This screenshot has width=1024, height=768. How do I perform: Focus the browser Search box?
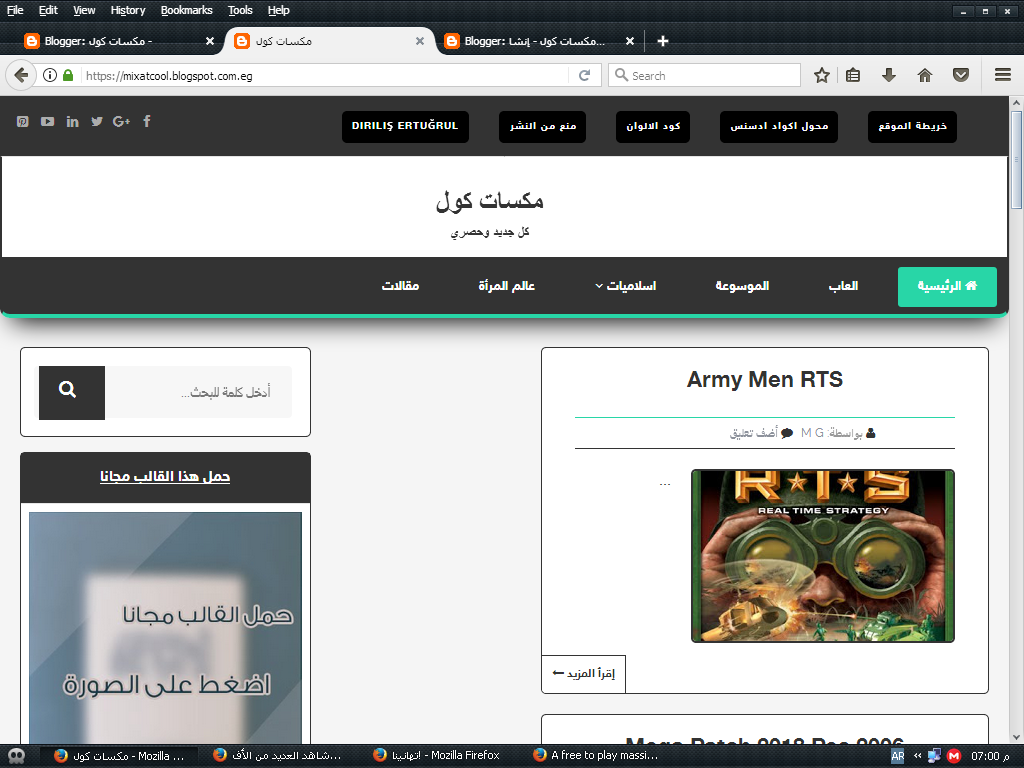pos(704,75)
